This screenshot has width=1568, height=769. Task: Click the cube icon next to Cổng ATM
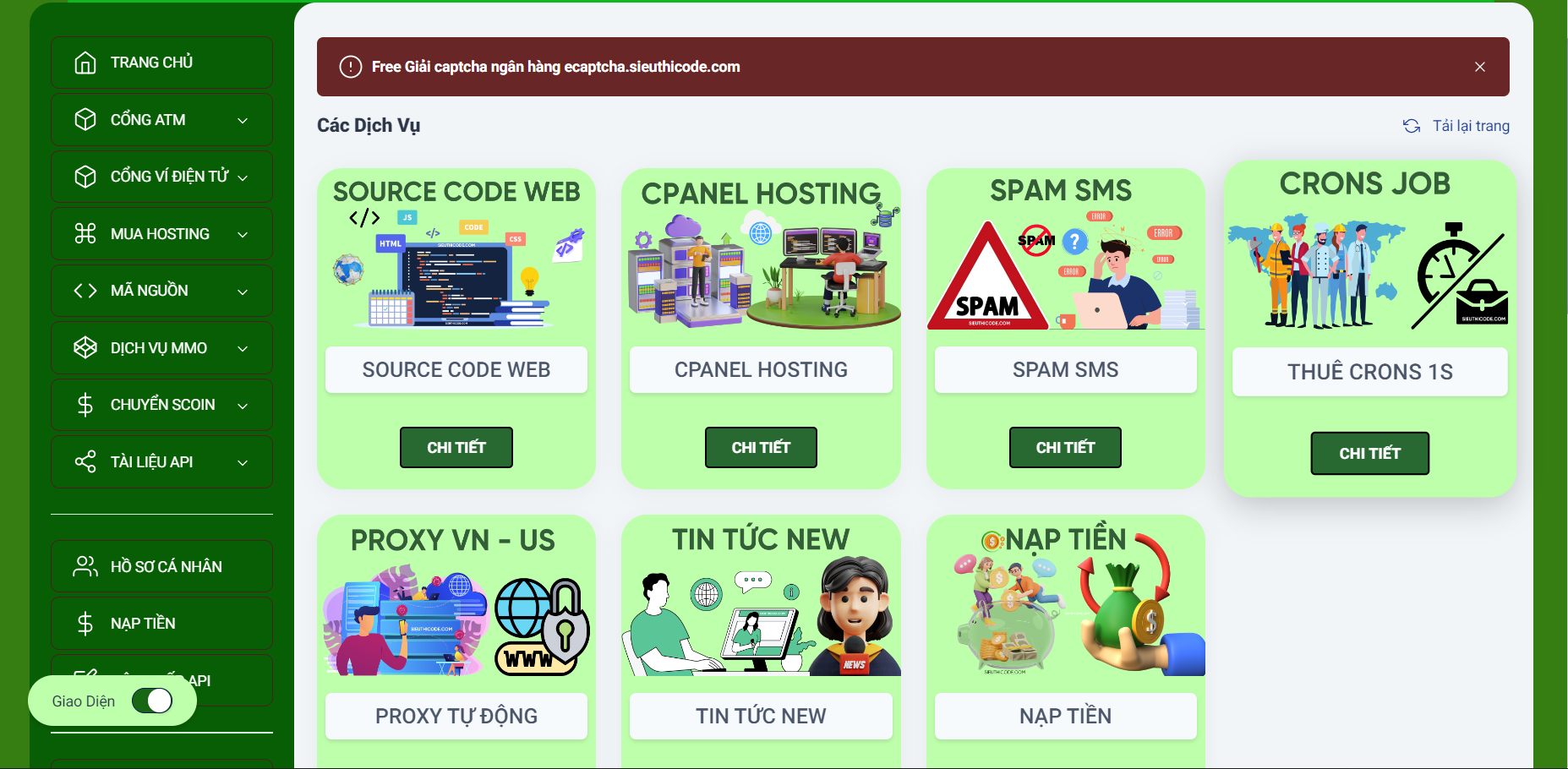click(85, 120)
